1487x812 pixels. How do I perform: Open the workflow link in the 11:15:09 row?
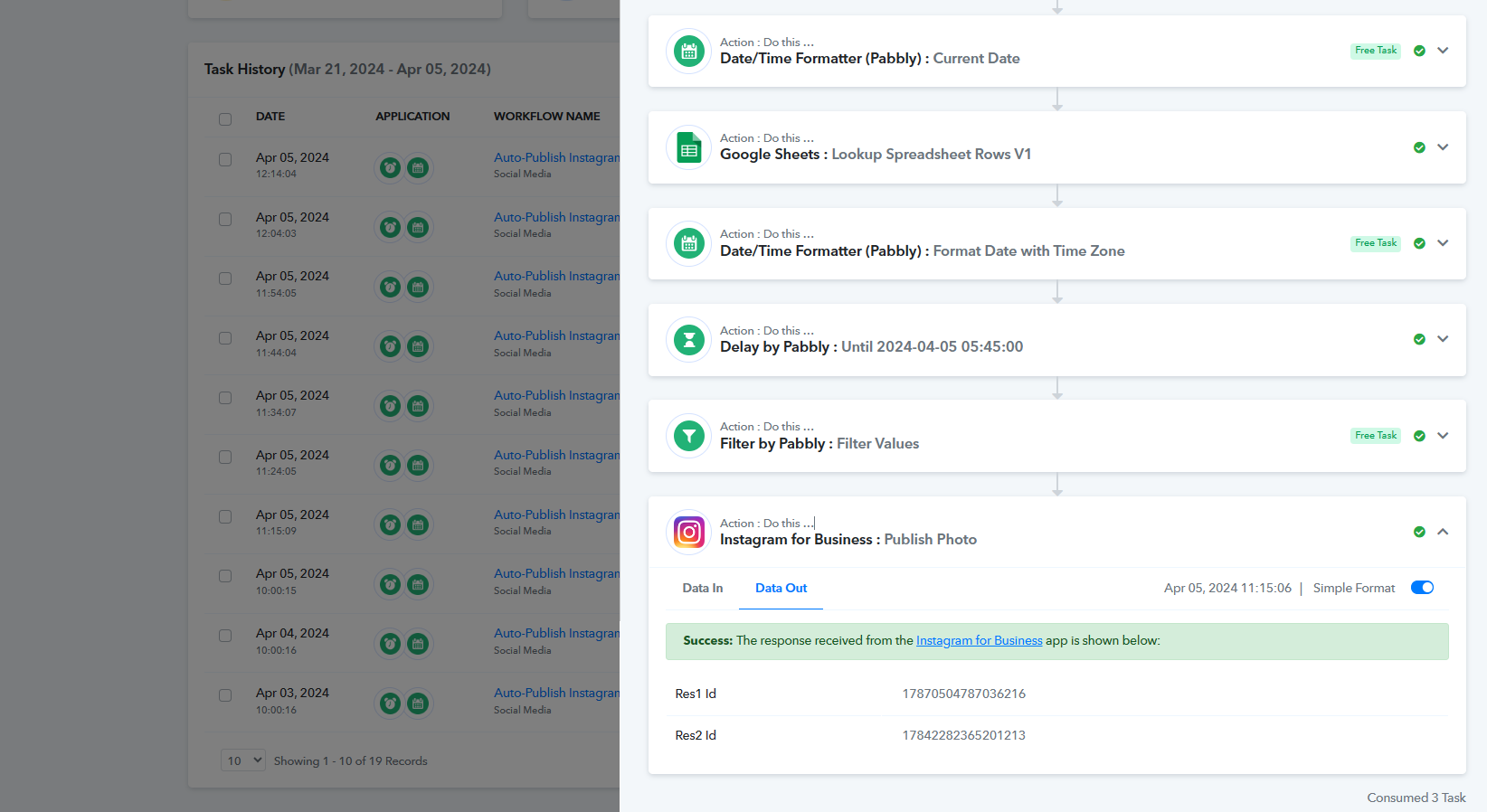click(556, 515)
